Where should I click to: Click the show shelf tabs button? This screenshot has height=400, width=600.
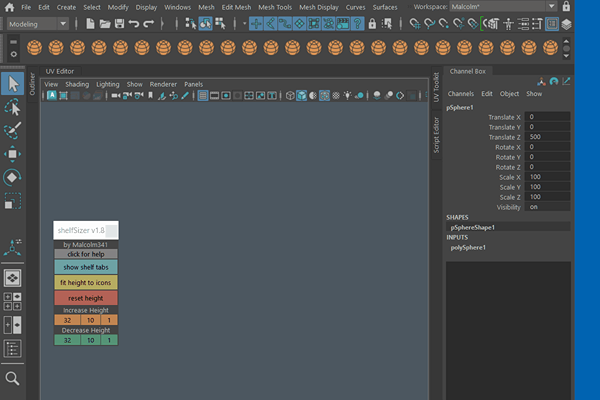coord(85,268)
